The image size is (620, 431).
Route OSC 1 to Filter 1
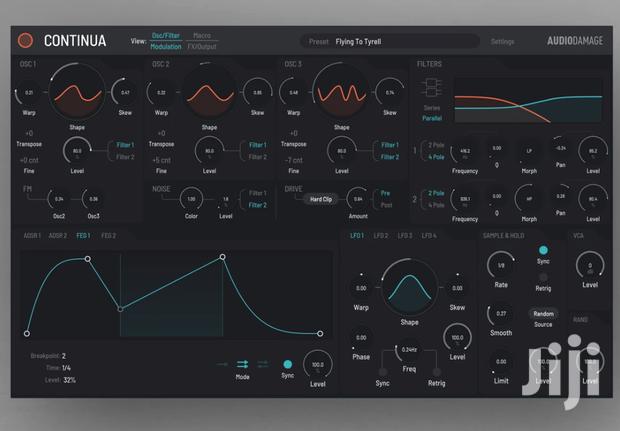point(125,145)
